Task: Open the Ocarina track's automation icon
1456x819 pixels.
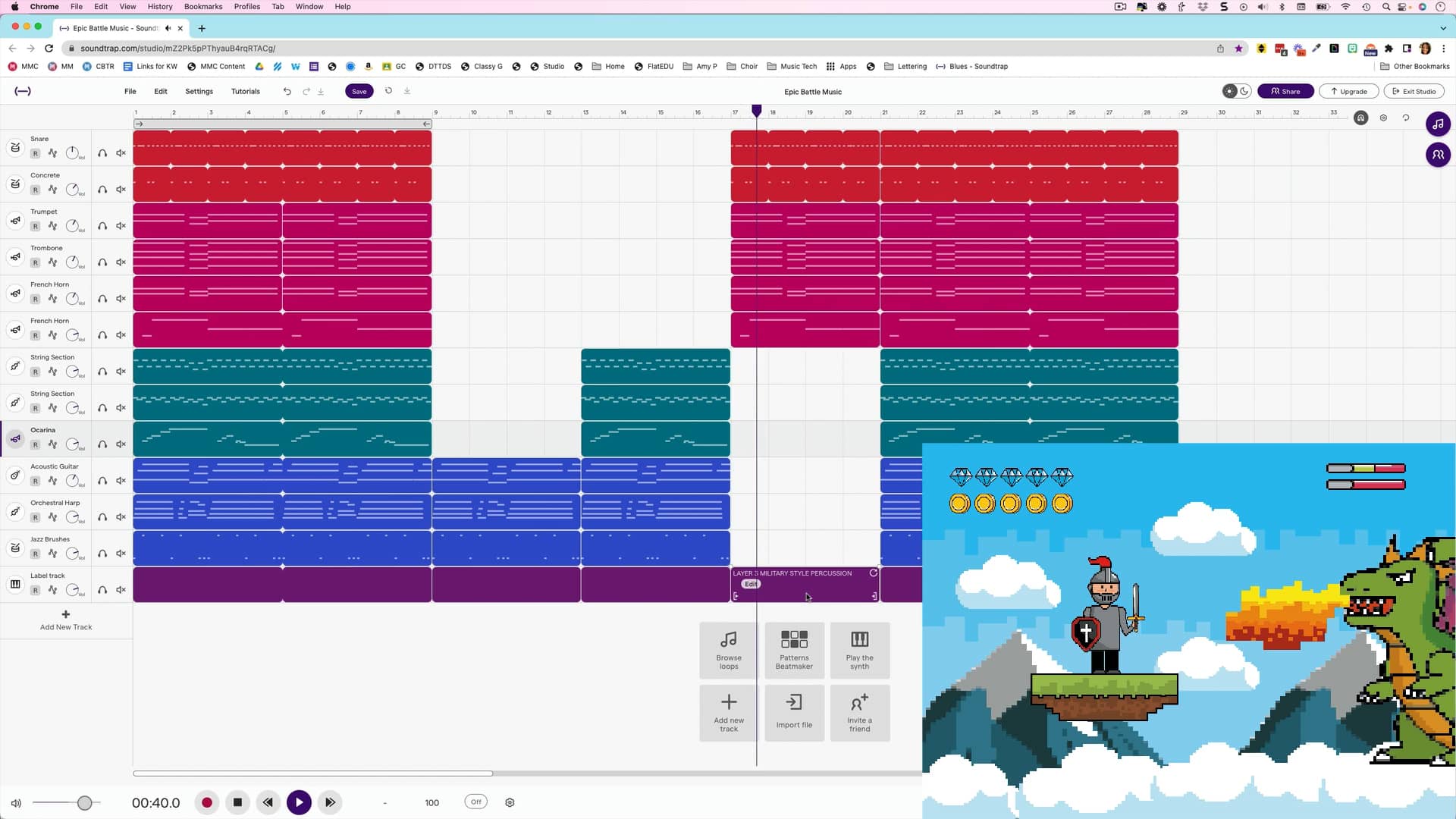Action: click(53, 444)
